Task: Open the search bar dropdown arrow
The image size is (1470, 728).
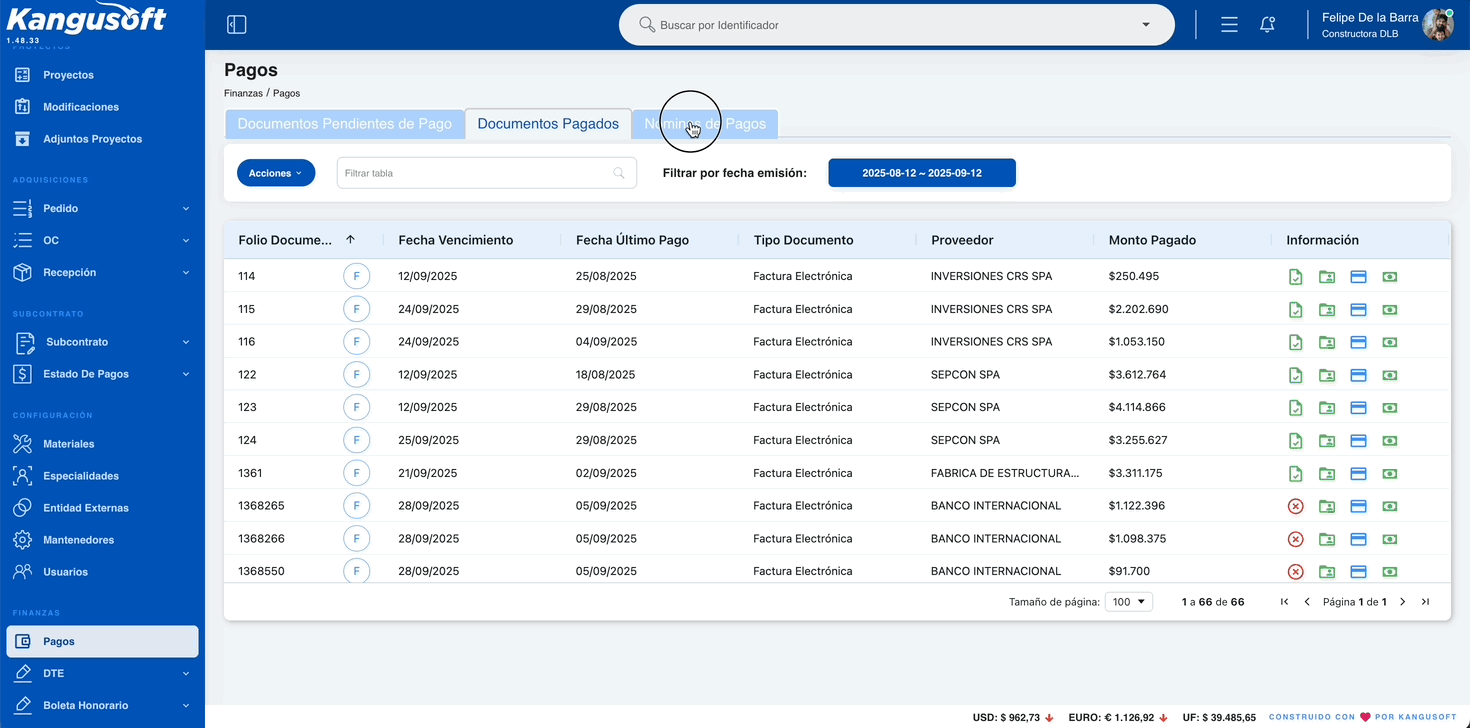Action: point(1146,25)
